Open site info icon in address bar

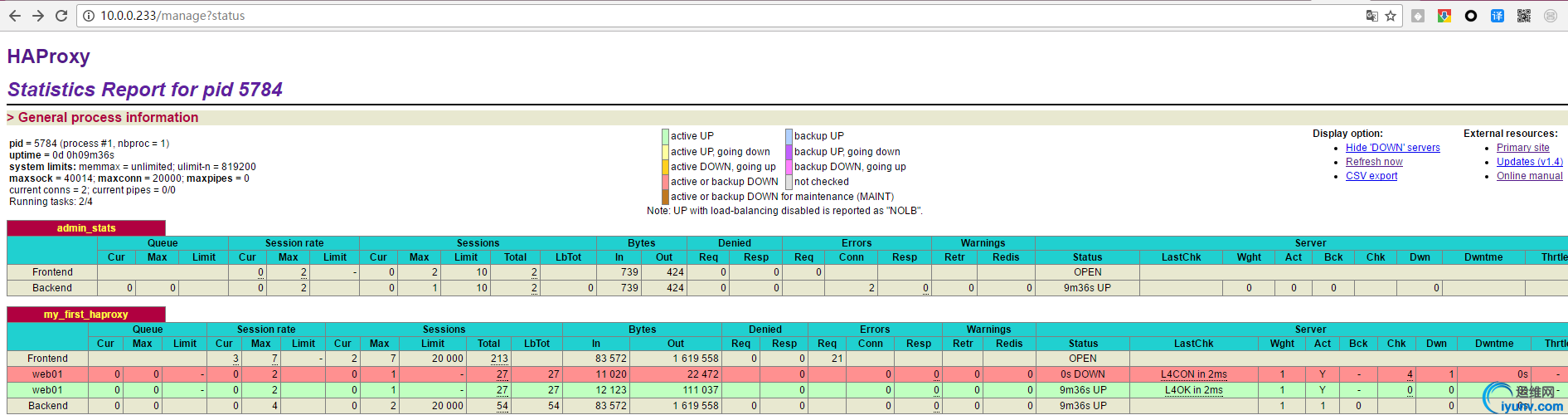[x=89, y=16]
